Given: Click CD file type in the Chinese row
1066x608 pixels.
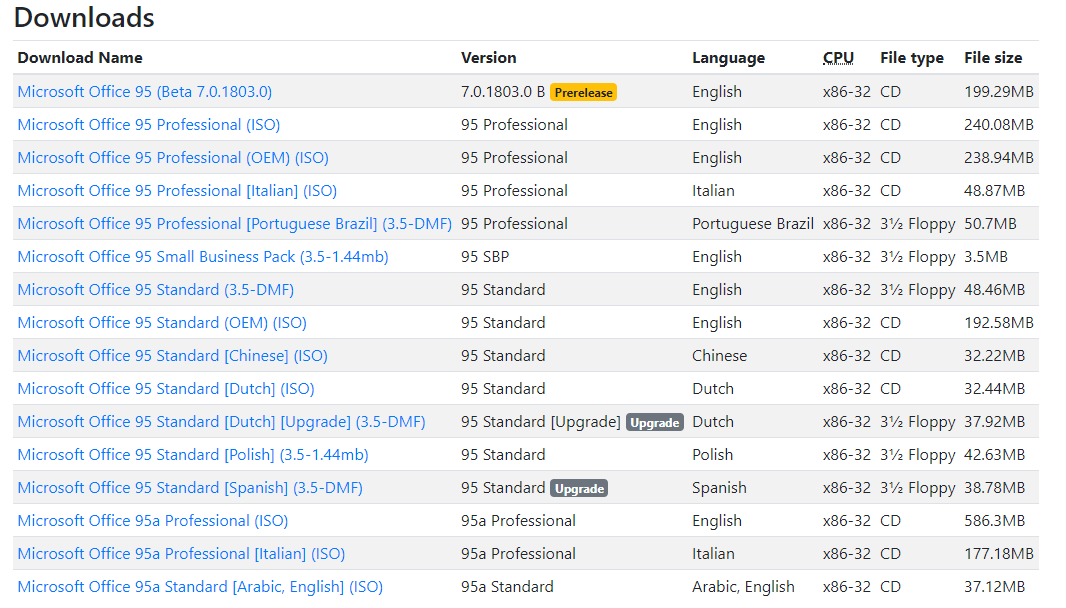Looking at the screenshot, I should [891, 356].
